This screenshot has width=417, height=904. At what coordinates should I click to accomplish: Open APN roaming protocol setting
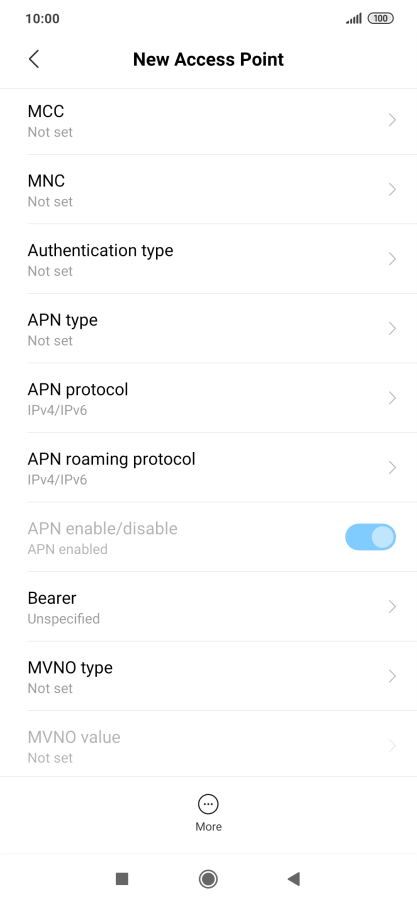point(208,468)
